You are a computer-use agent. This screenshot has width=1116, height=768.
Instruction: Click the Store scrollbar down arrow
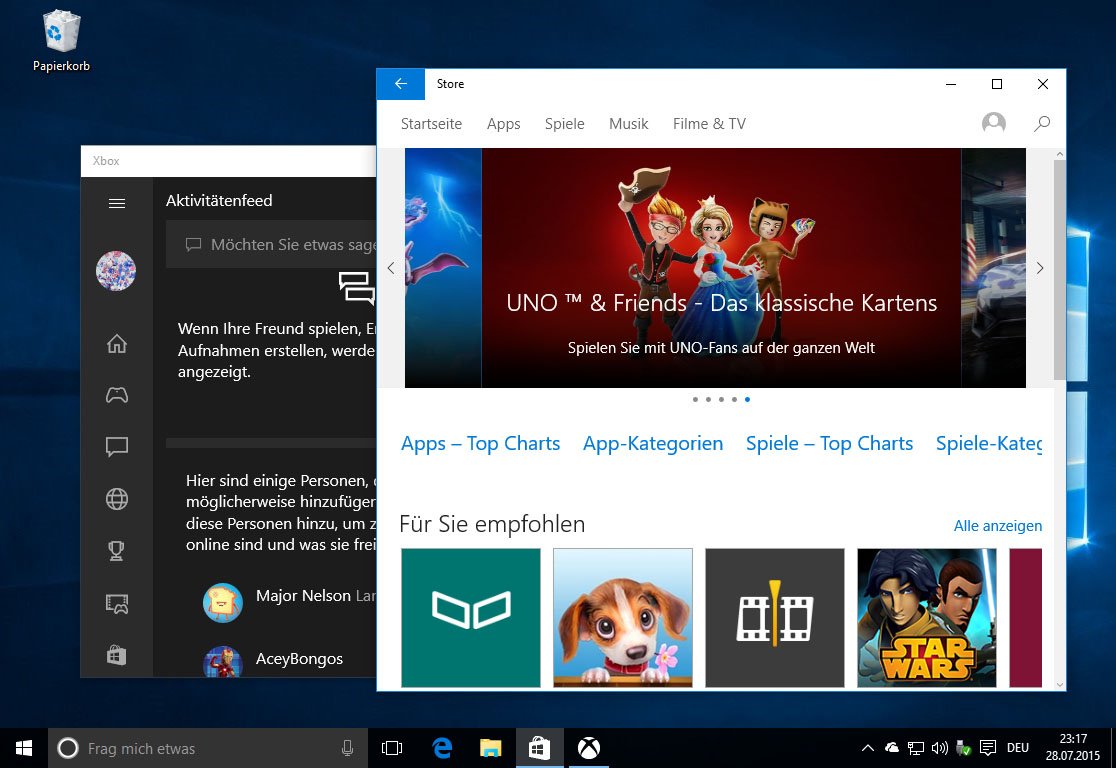click(x=1060, y=685)
